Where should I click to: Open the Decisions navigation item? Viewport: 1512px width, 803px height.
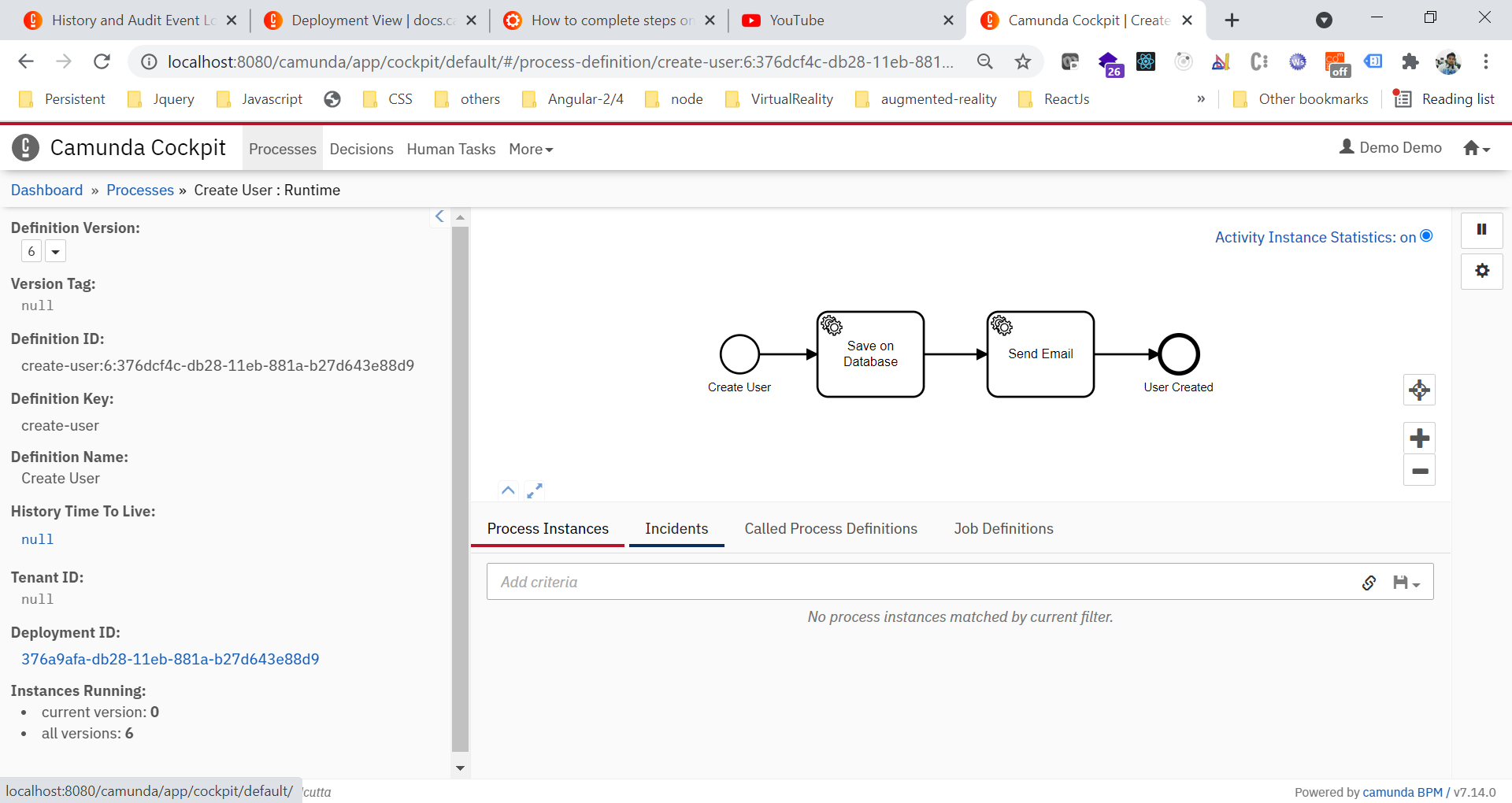[x=361, y=150]
